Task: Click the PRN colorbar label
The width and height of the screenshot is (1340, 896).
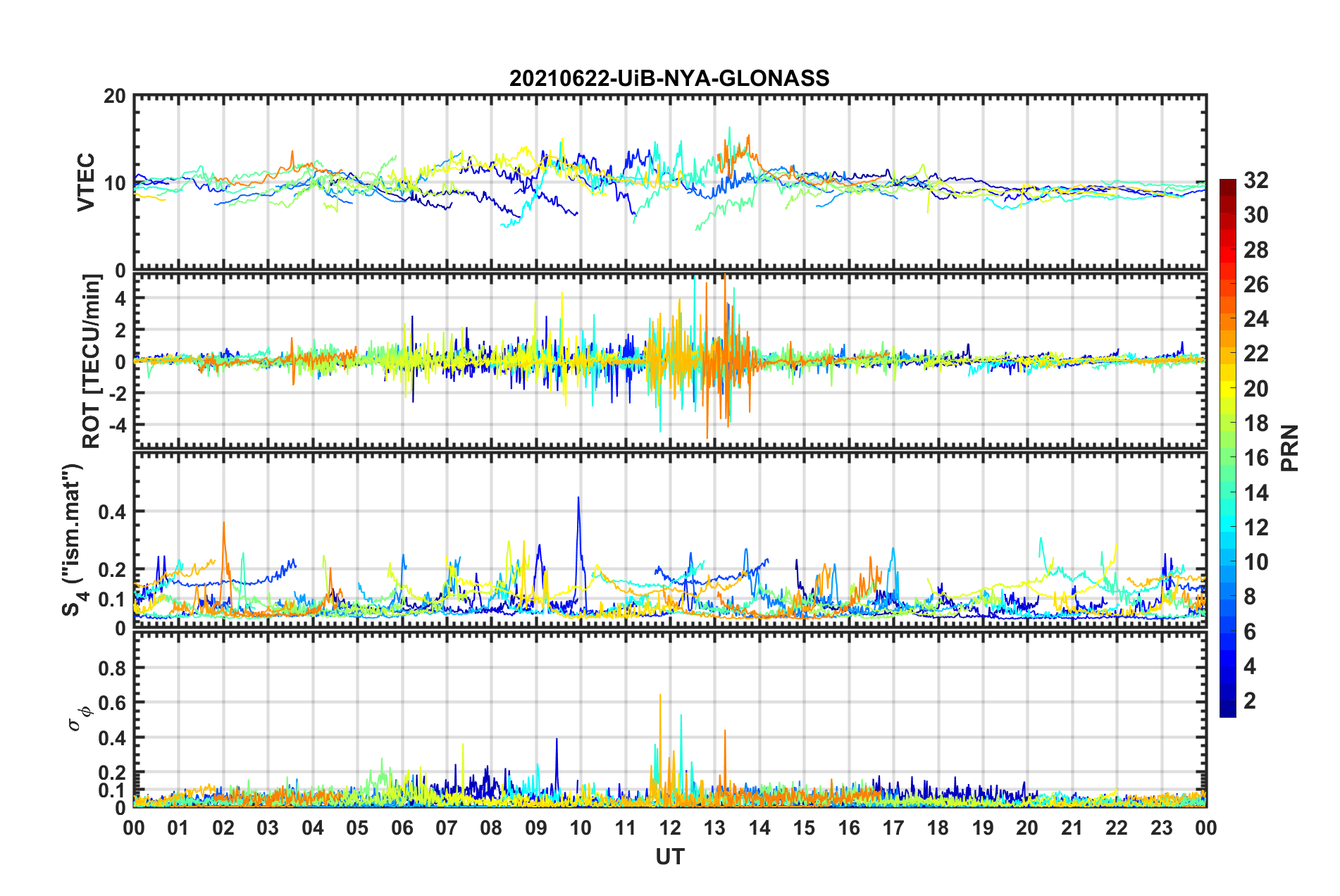Action: pos(1290,448)
